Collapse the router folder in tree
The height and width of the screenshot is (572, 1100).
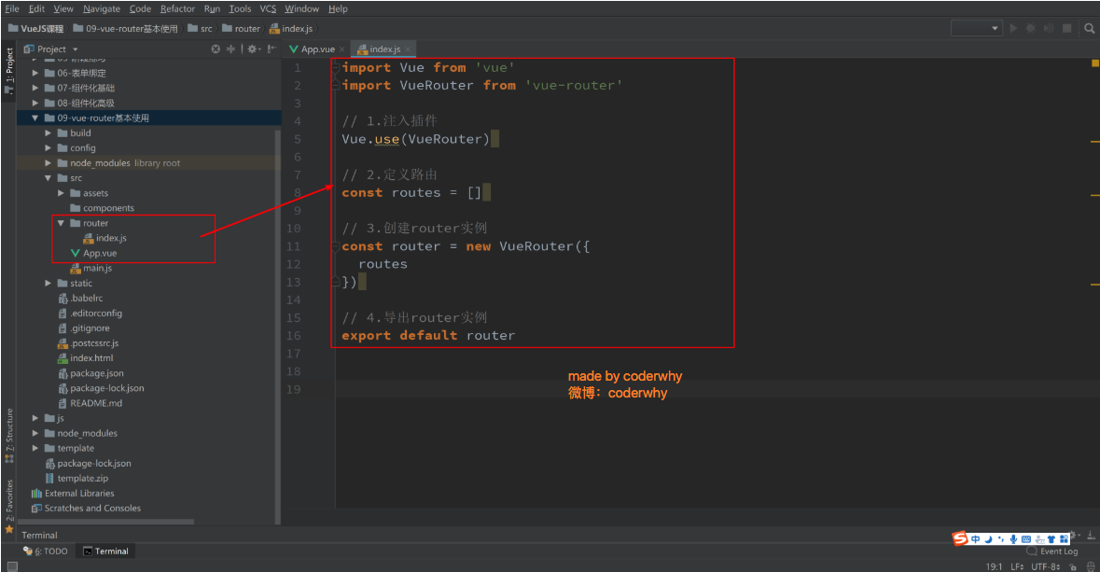pos(61,223)
